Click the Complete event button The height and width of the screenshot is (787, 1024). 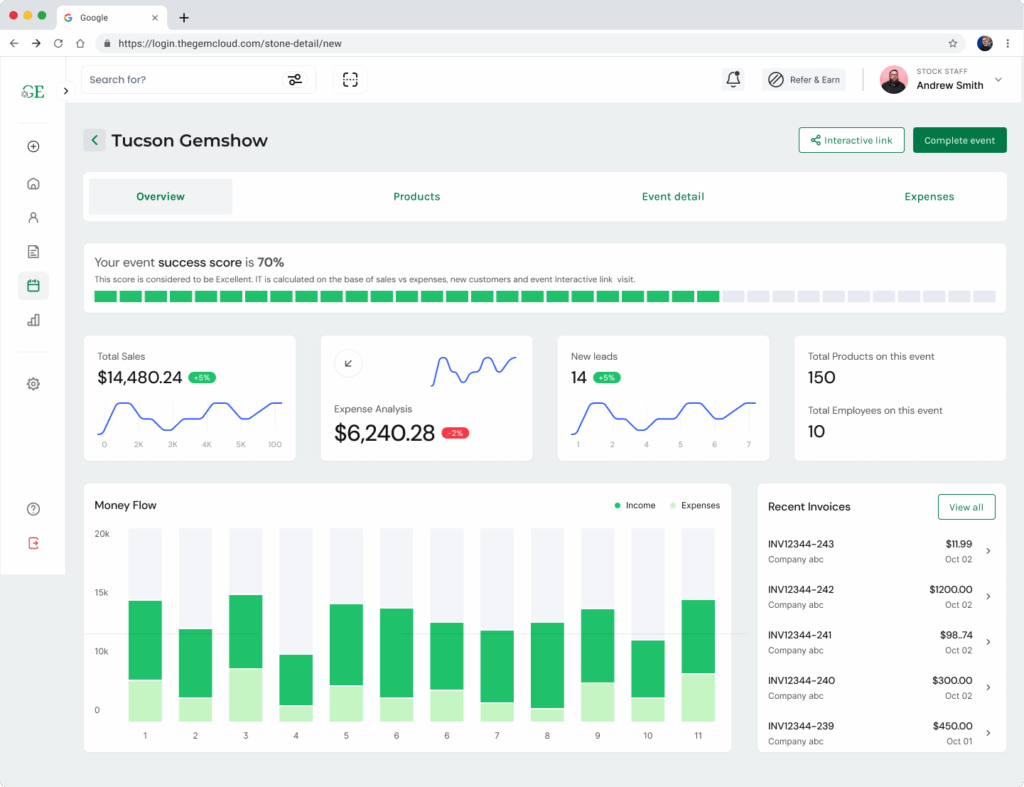pos(959,141)
